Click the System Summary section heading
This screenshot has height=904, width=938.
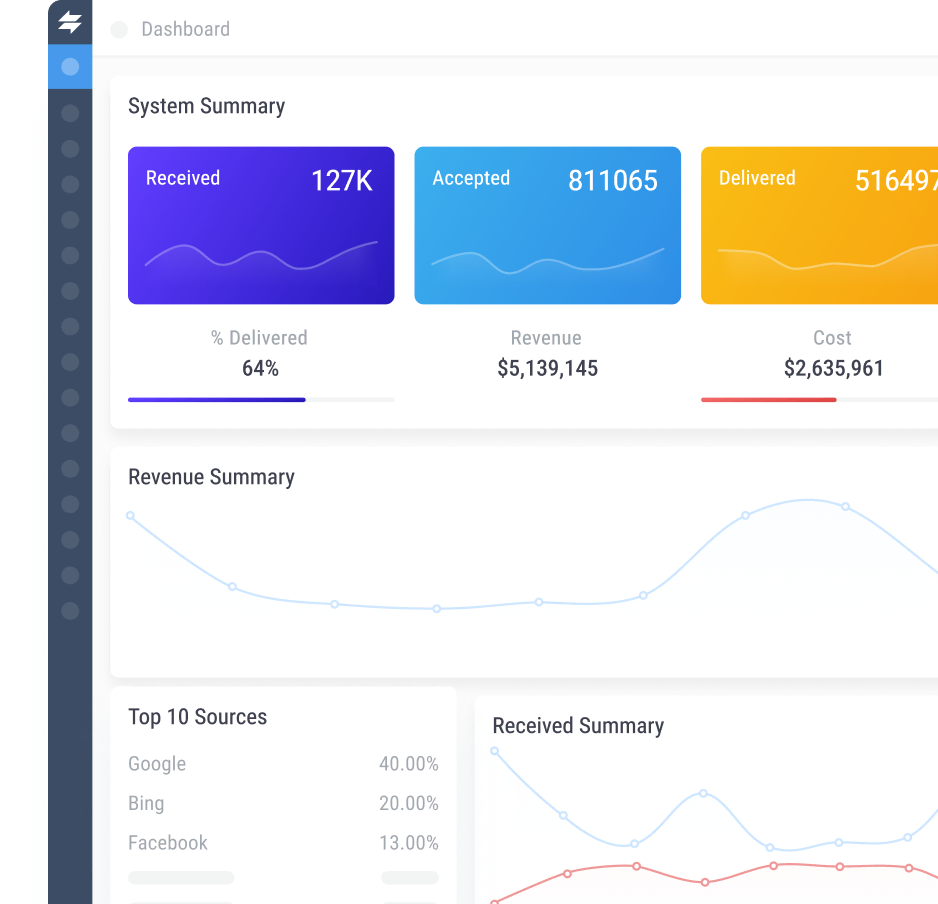206,106
